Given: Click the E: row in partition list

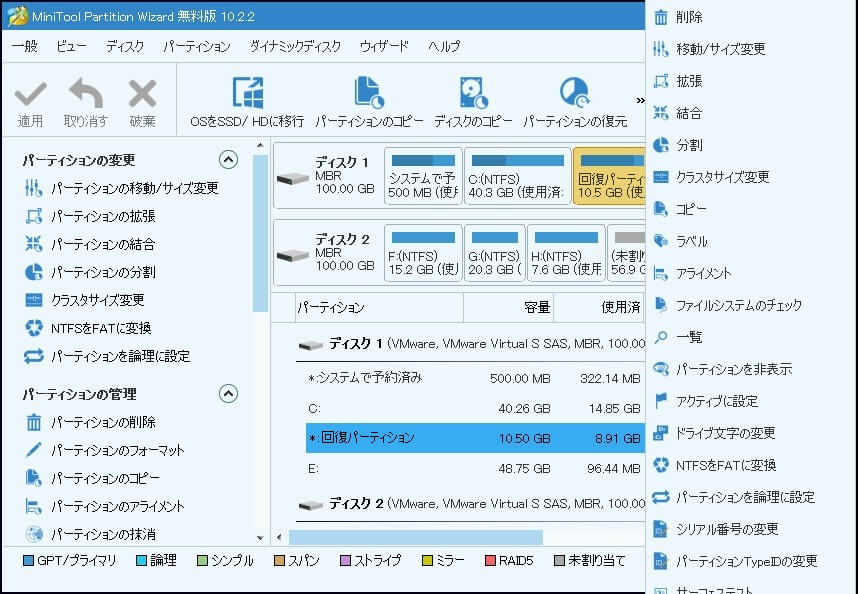Looking at the screenshot, I should click(475, 469).
